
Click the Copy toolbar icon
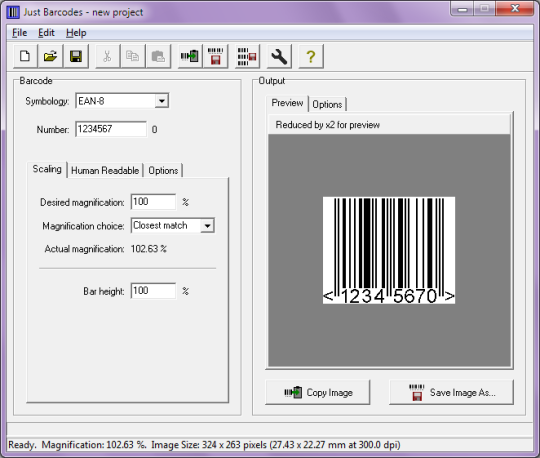pyautogui.click(x=133, y=56)
